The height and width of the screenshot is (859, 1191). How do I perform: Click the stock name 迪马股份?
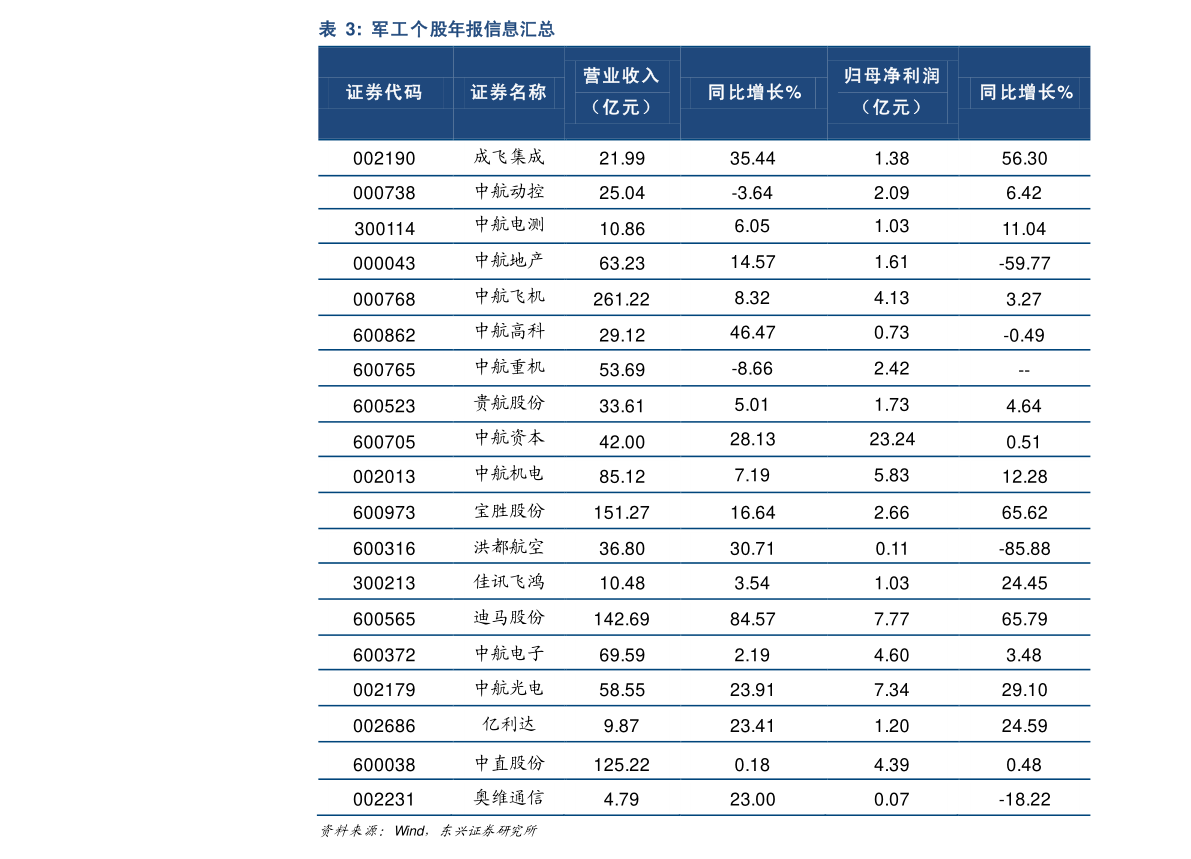coord(509,617)
